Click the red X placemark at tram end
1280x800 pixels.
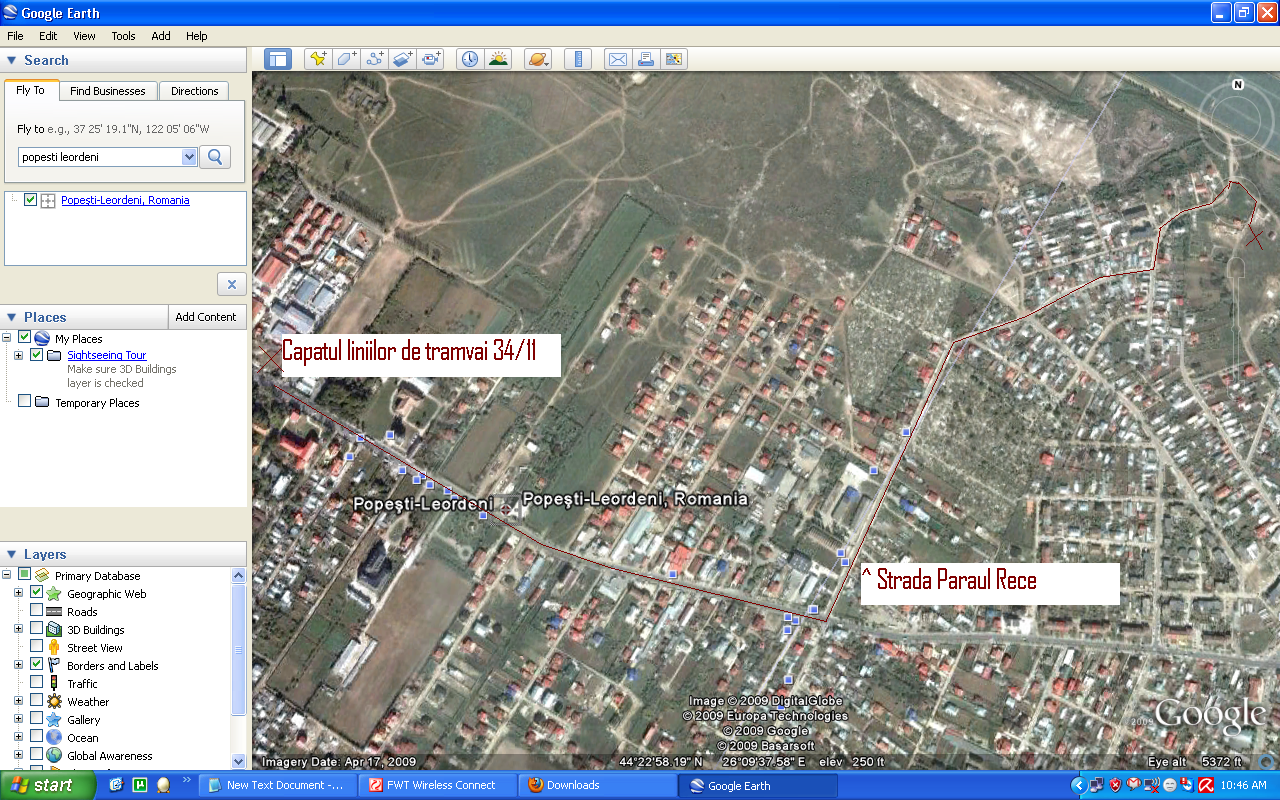click(271, 358)
